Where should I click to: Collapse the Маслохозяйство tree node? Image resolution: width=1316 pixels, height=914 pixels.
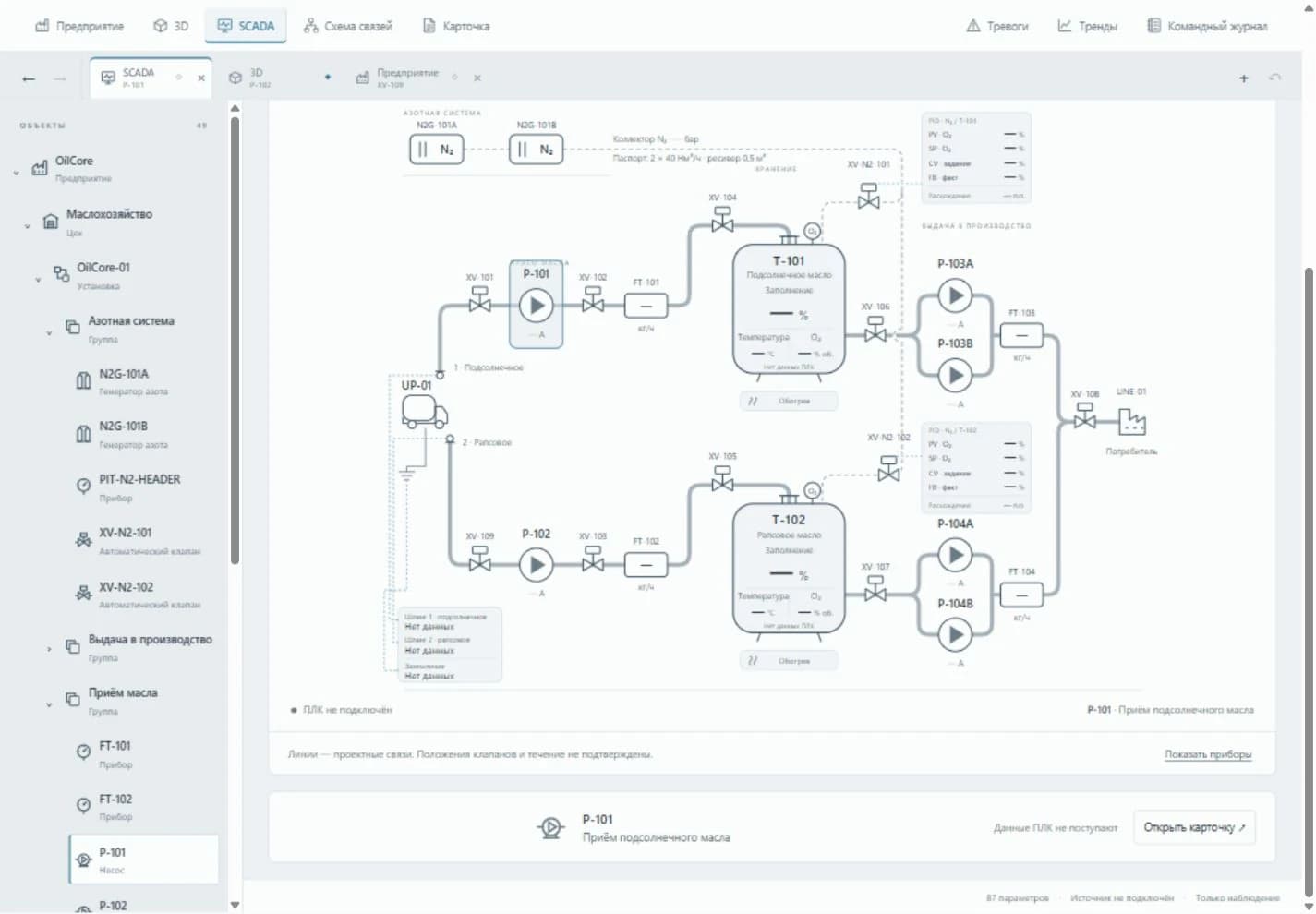point(27,226)
